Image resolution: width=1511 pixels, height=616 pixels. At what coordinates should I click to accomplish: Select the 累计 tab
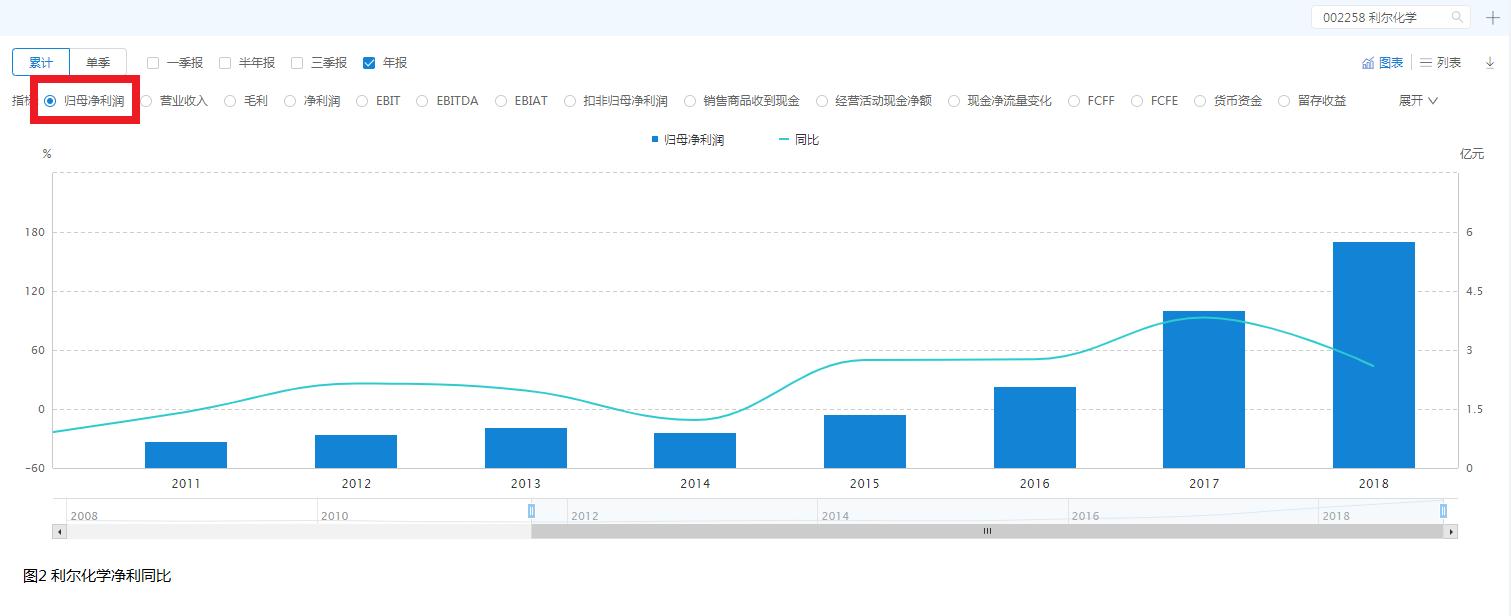coord(41,62)
